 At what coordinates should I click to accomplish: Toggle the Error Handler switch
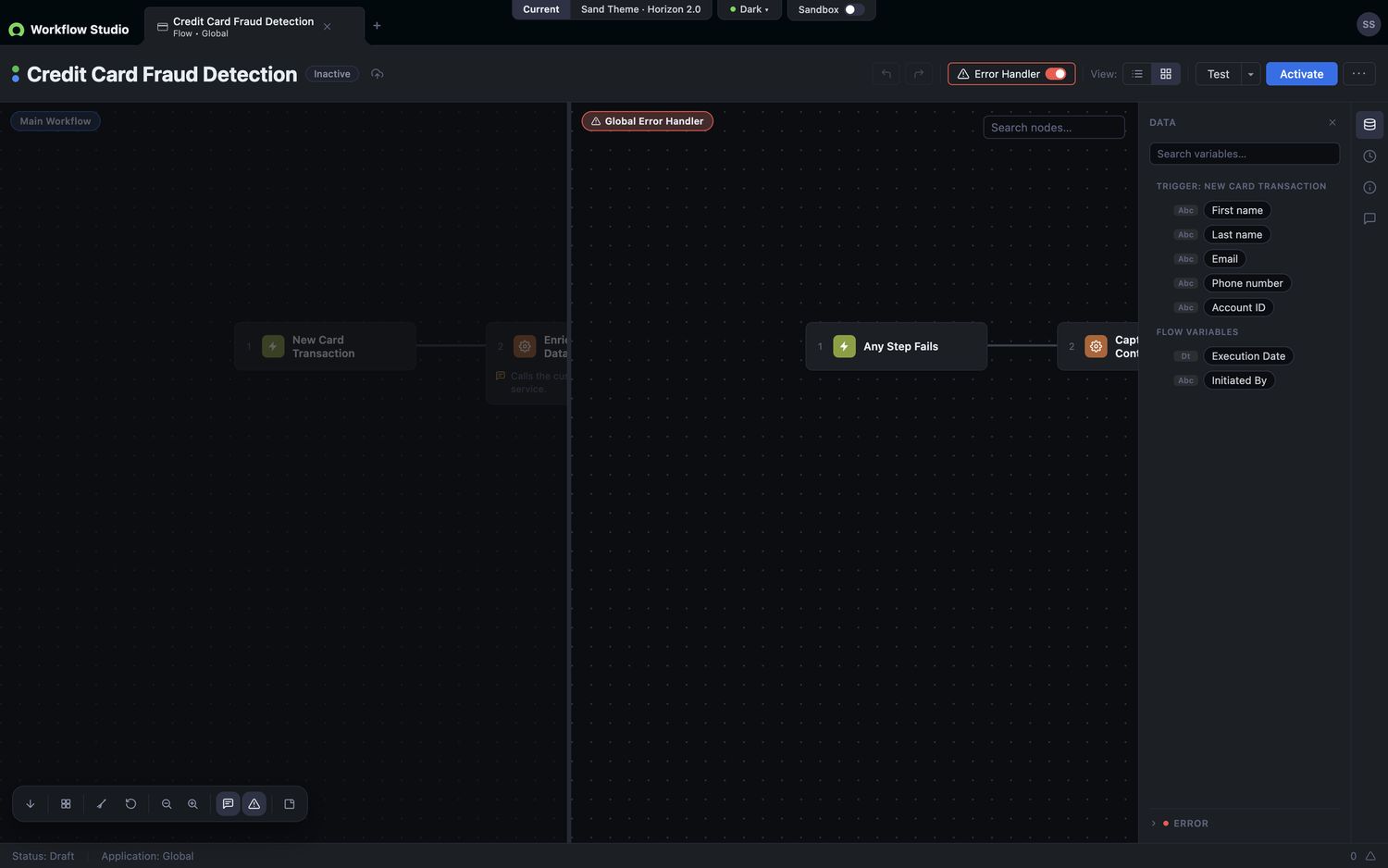pos(1056,74)
